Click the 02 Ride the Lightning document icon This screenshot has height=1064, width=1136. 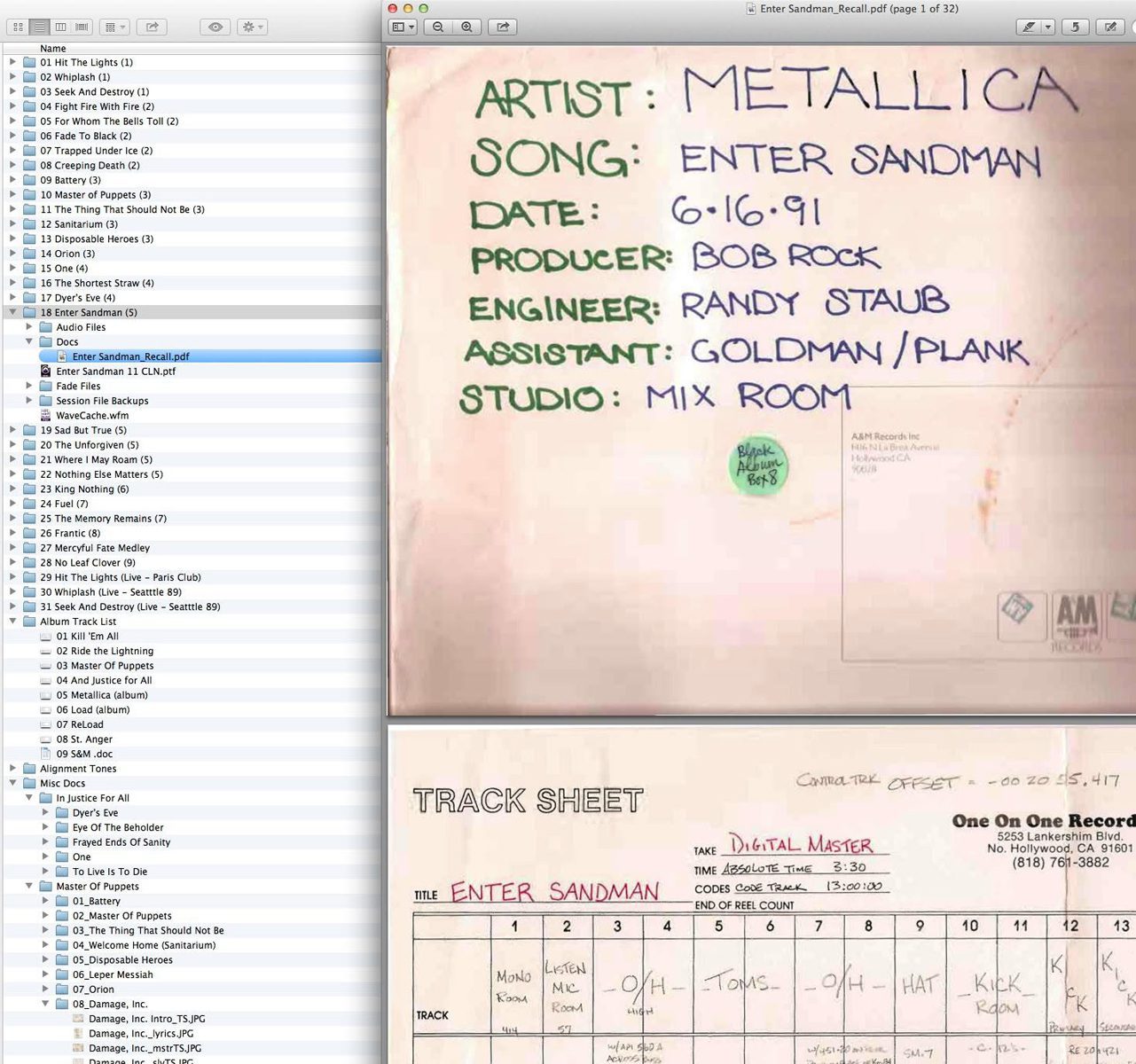click(x=46, y=651)
